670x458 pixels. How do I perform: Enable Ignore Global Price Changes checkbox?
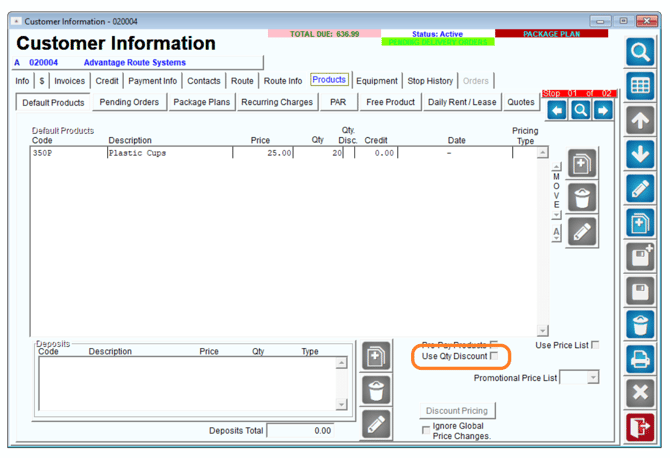426,430
